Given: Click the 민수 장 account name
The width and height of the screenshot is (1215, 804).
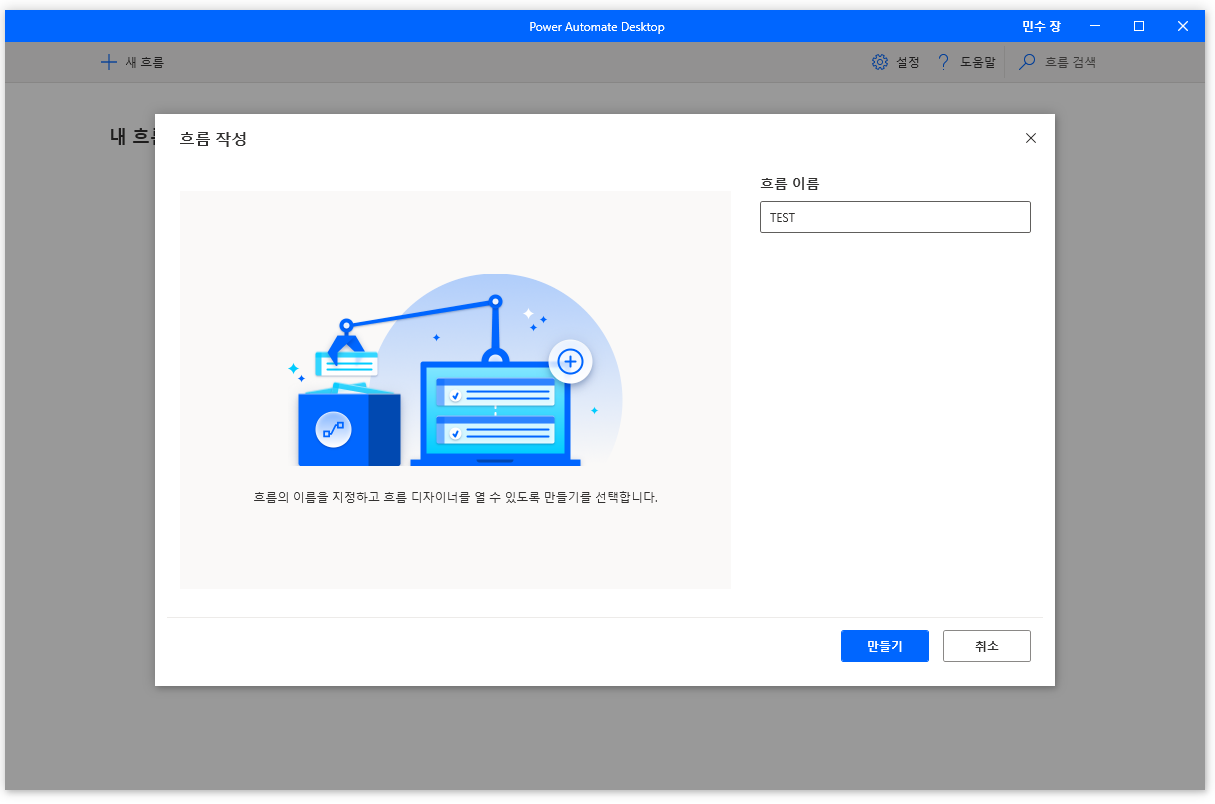Looking at the screenshot, I should tap(1041, 27).
